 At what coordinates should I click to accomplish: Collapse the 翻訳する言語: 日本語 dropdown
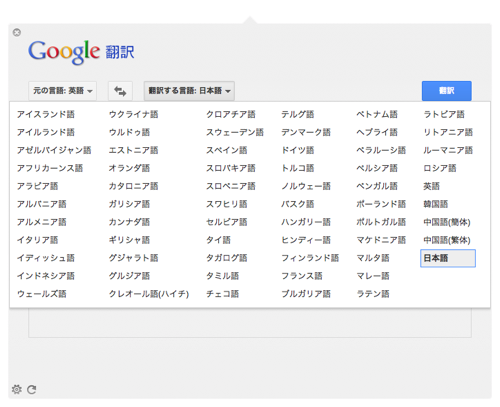coord(189,91)
